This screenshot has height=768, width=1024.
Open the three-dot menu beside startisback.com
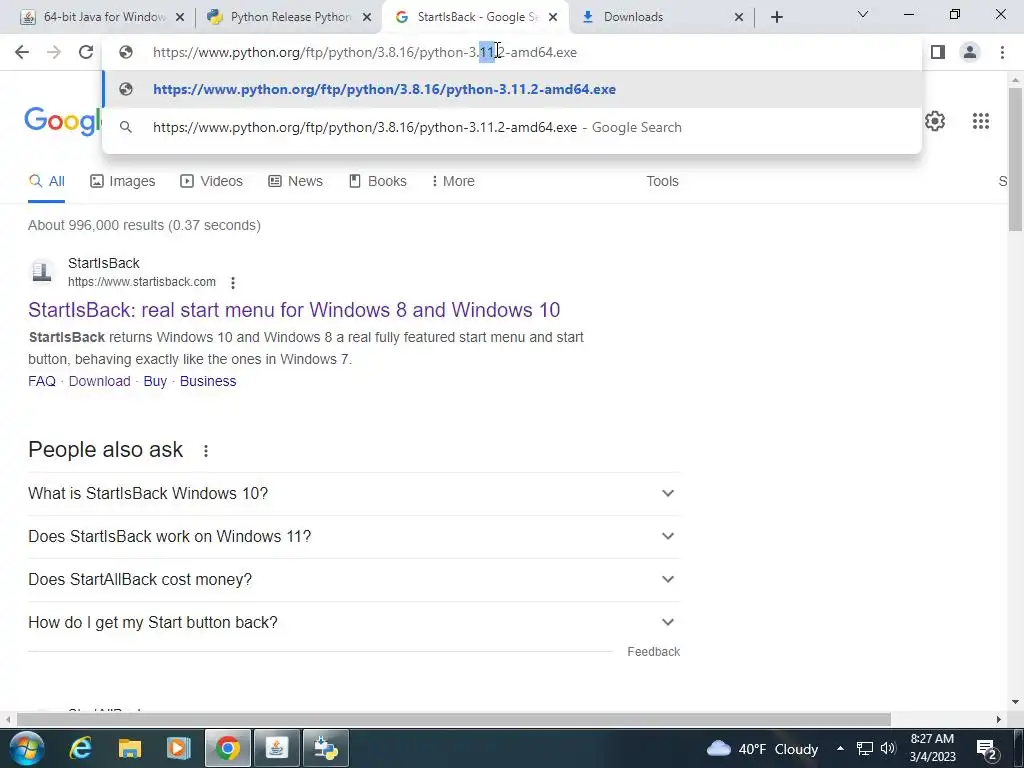tap(232, 283)
